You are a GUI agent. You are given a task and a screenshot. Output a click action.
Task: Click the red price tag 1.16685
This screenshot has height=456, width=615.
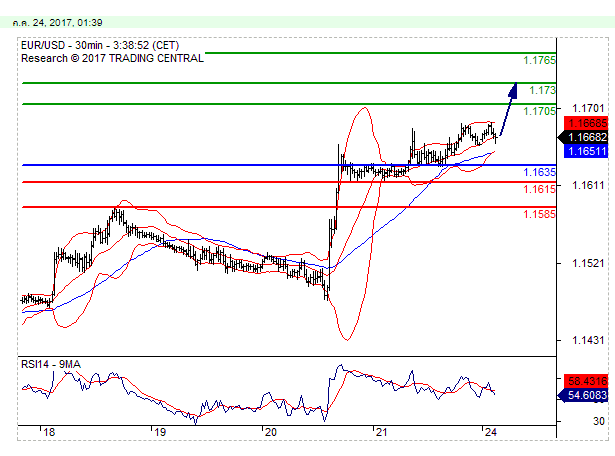click(586, 123)
